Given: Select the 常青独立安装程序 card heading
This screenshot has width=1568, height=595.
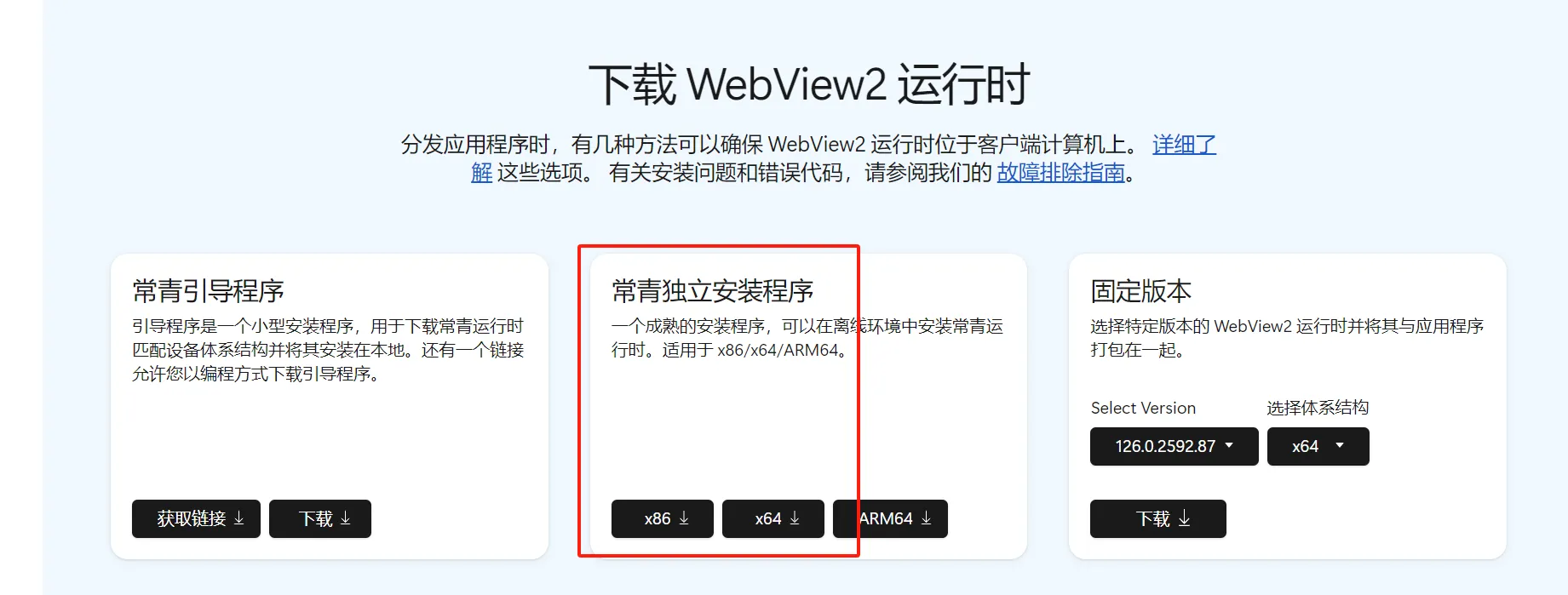Looking at the screenshot, I should (713, 291).
